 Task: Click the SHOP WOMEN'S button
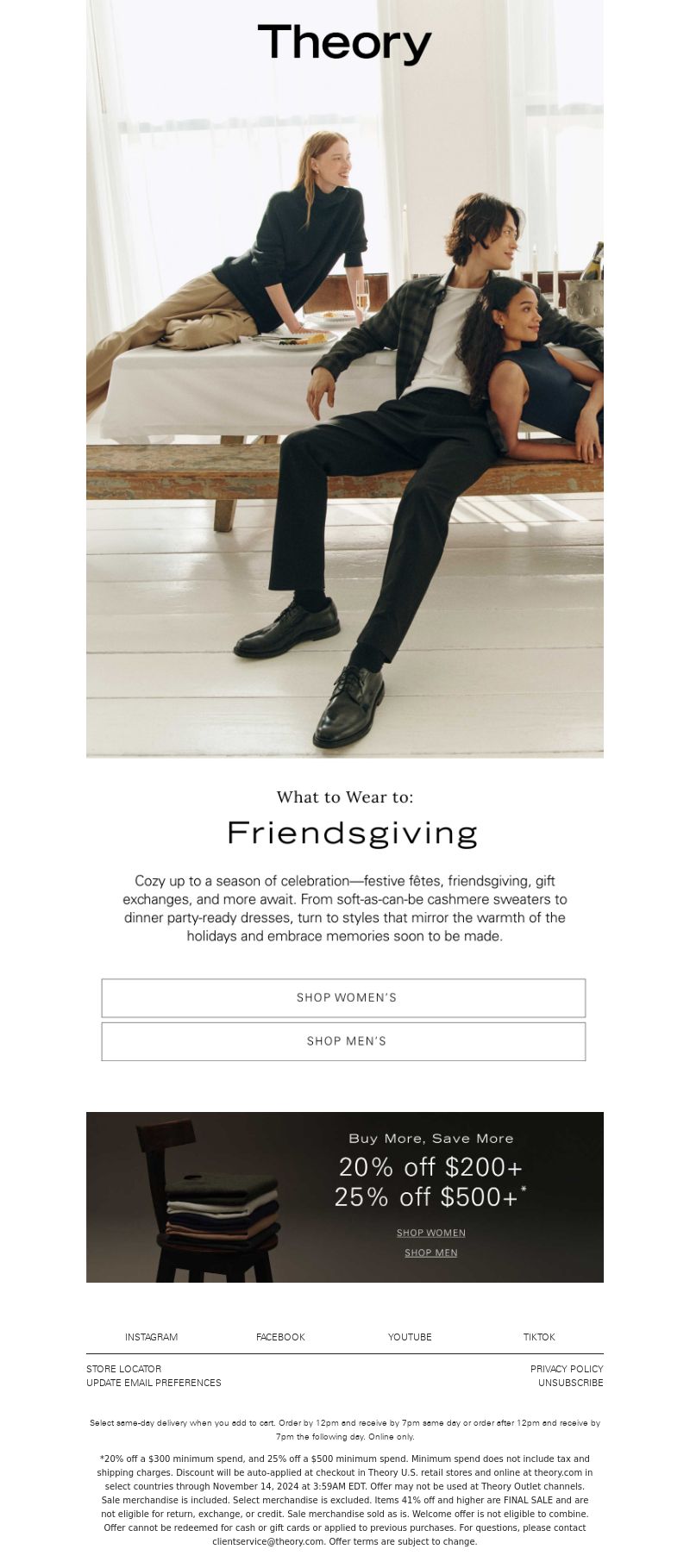click(x=343, y=997)
